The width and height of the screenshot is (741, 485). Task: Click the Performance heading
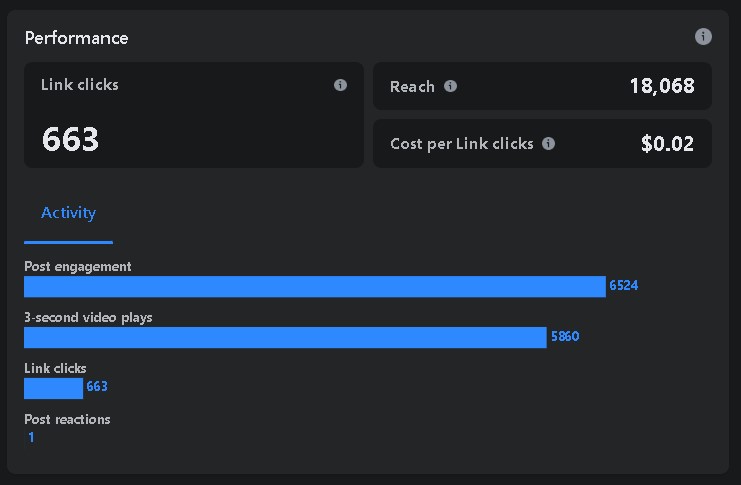point(76,38)
